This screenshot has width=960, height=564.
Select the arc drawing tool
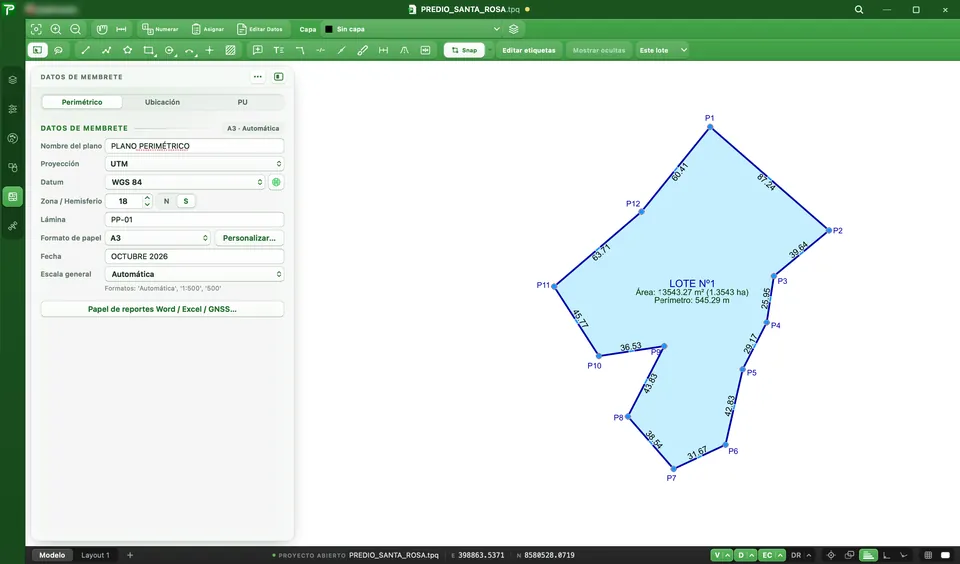tap(190, 50)
